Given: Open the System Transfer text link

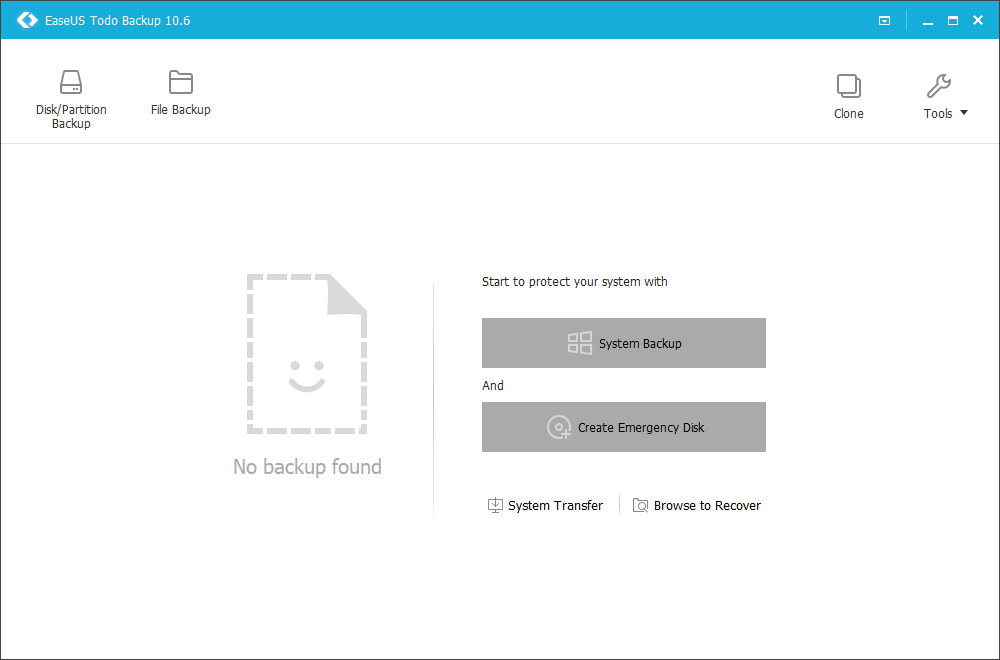Looking at the screenshot, I should (x=555, y=506).
